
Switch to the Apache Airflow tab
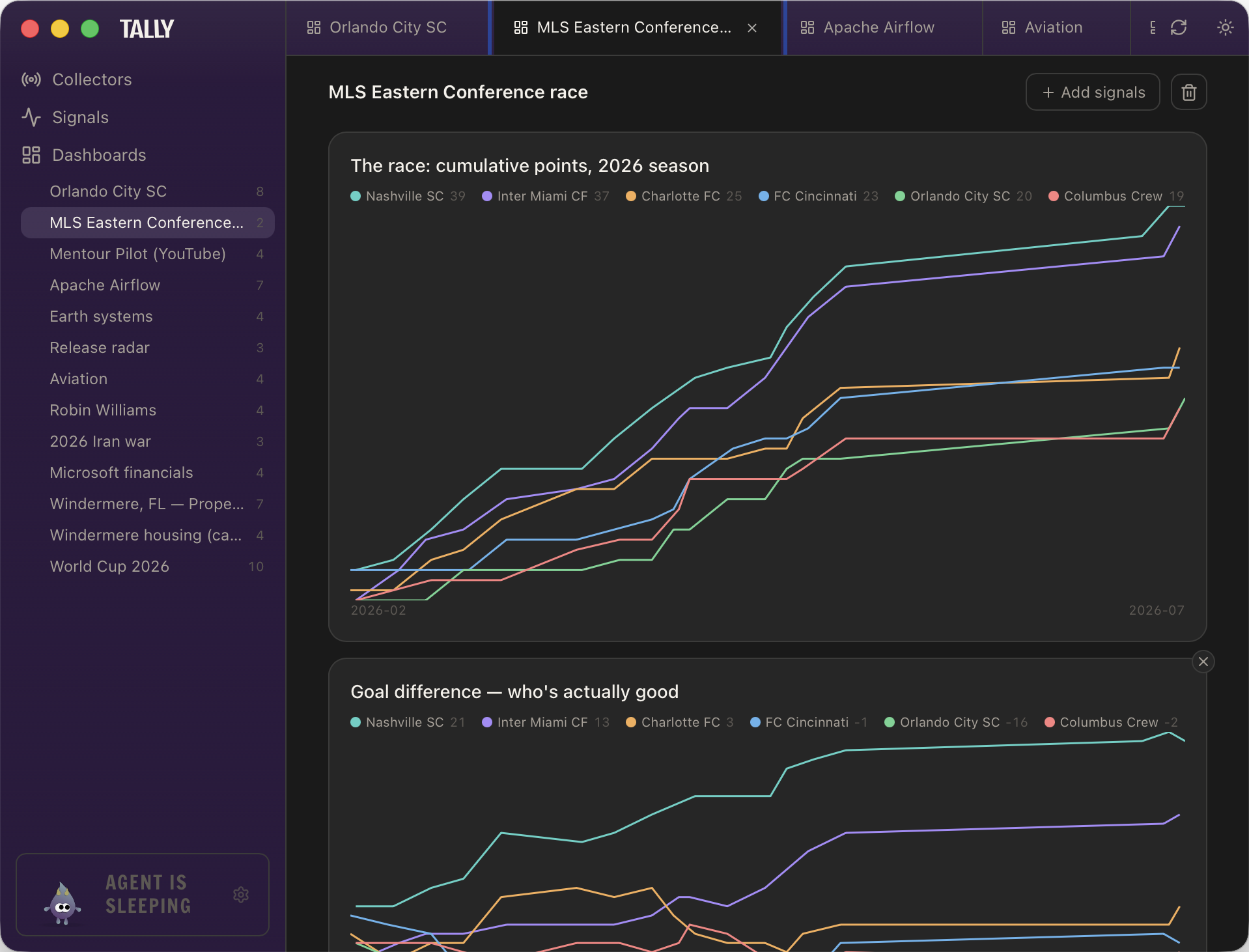tap(884, 27)
